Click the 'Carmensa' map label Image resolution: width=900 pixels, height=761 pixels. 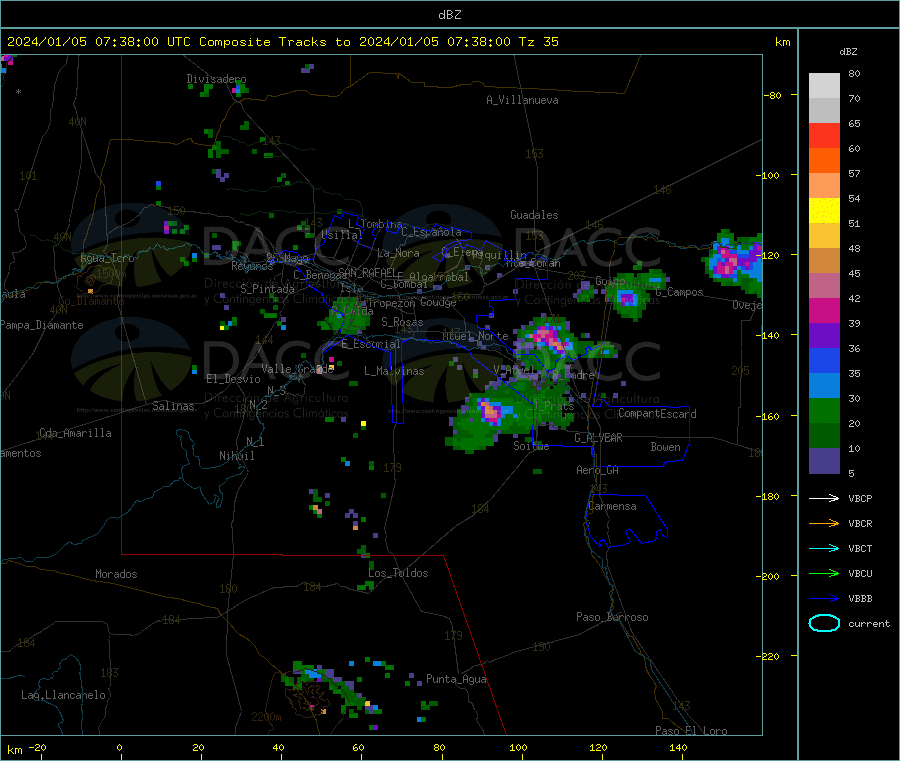pyautogui.click(x=612, y=506)
